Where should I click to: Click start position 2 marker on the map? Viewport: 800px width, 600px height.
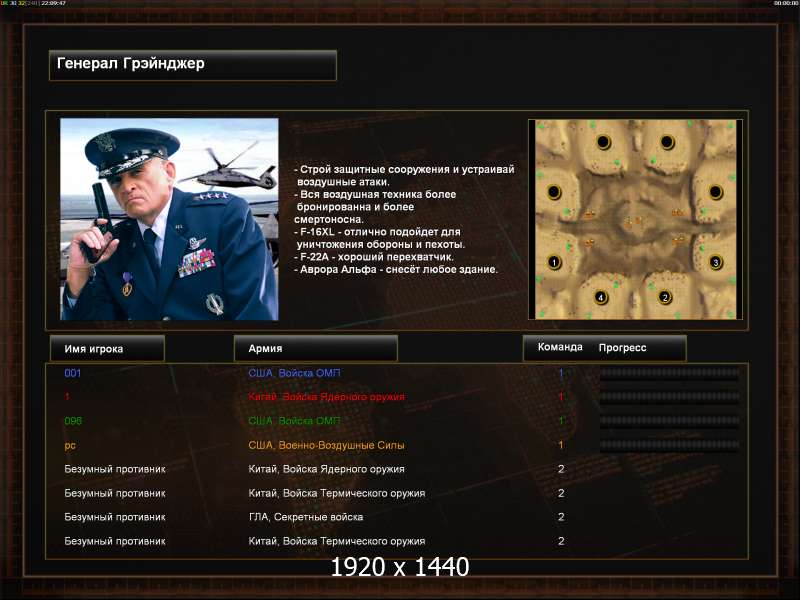pyautogui.click(x=664, y=297)
